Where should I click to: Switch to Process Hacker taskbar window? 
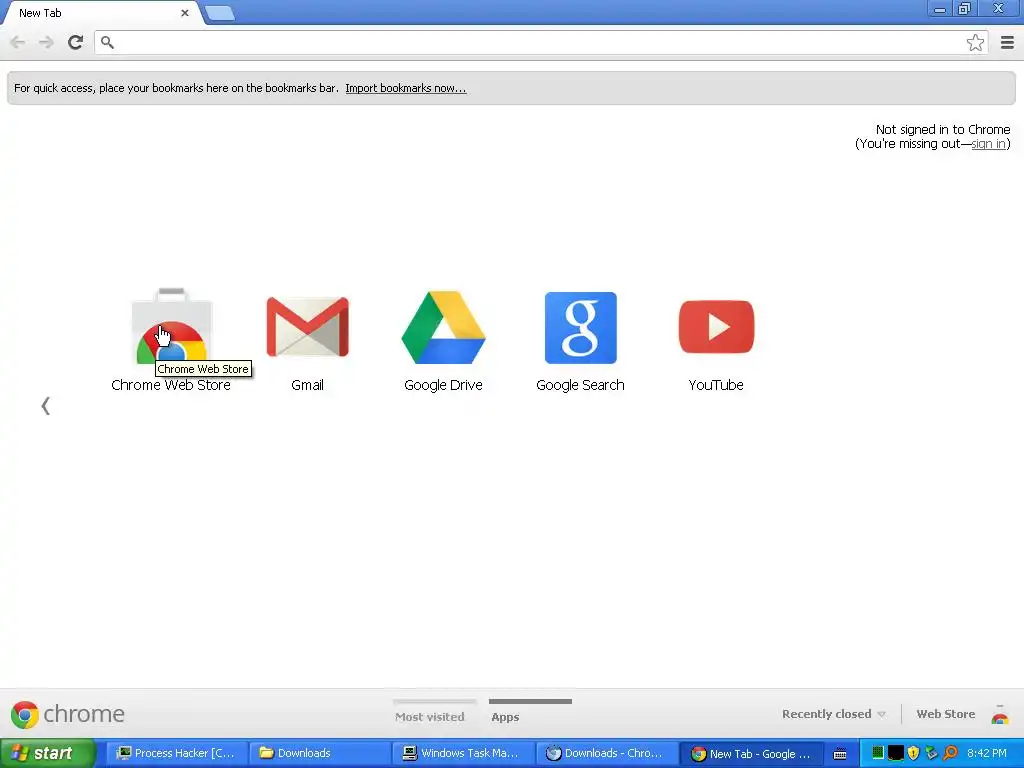click(176, 753)
